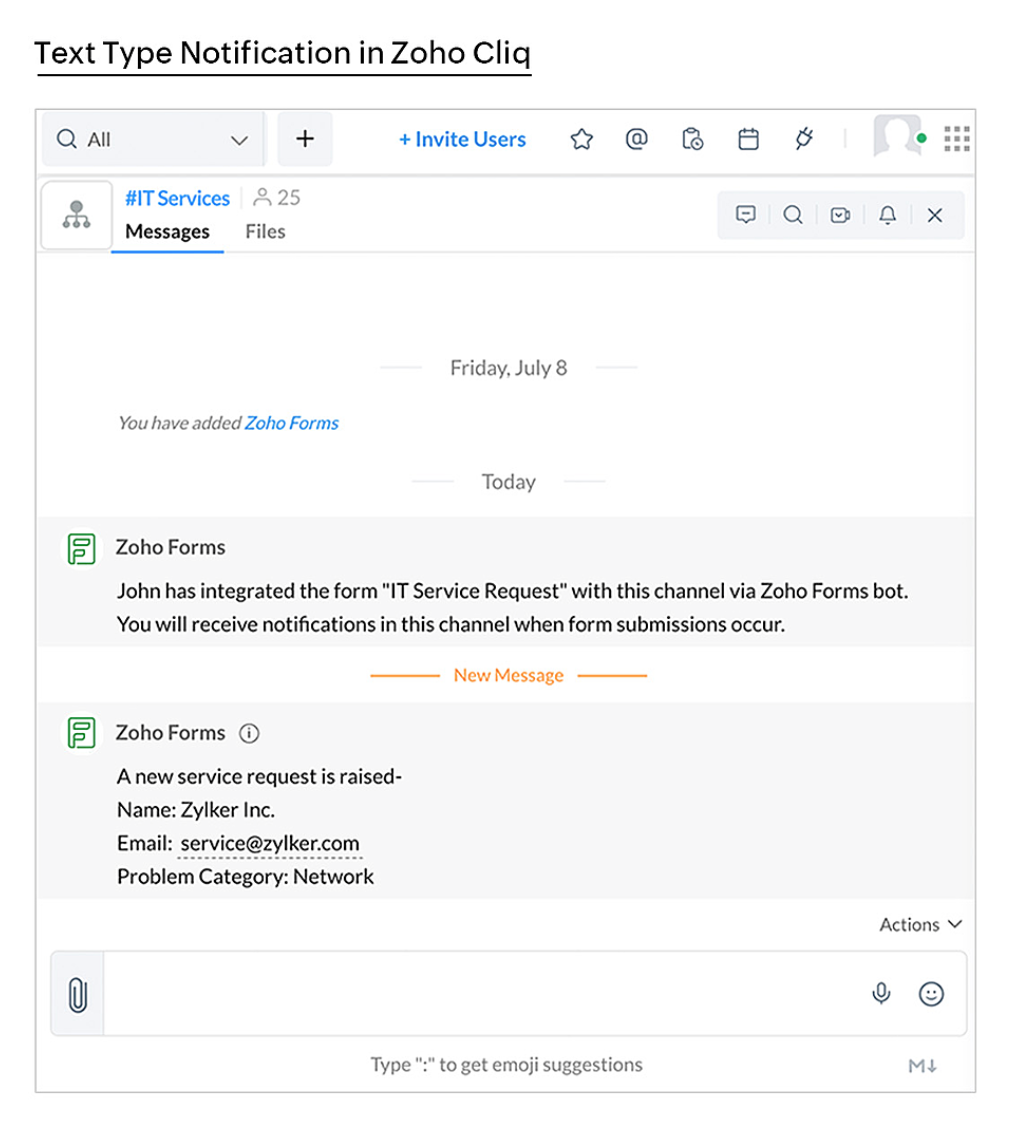Viewport: 1026px width, 1128px height.
Task: View mentions using the @ icon
Action: click(x=636, y=140)
